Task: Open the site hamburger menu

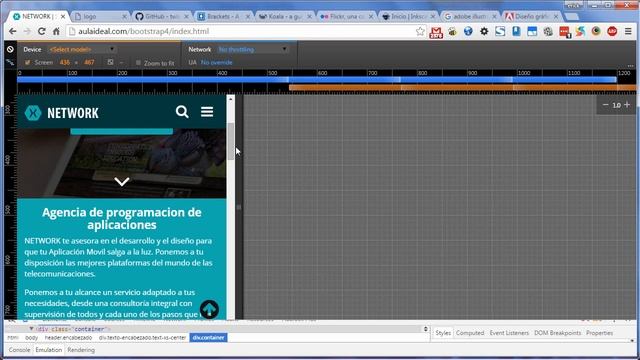Action: pyautogui.click(x=207, y=112)
